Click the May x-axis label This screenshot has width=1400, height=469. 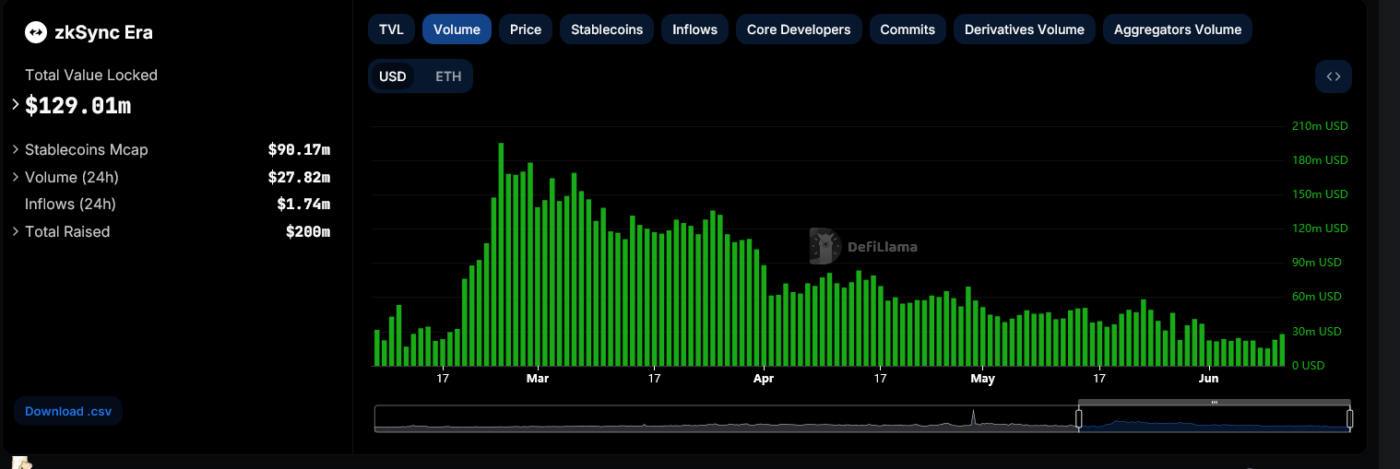click(983, 379)
